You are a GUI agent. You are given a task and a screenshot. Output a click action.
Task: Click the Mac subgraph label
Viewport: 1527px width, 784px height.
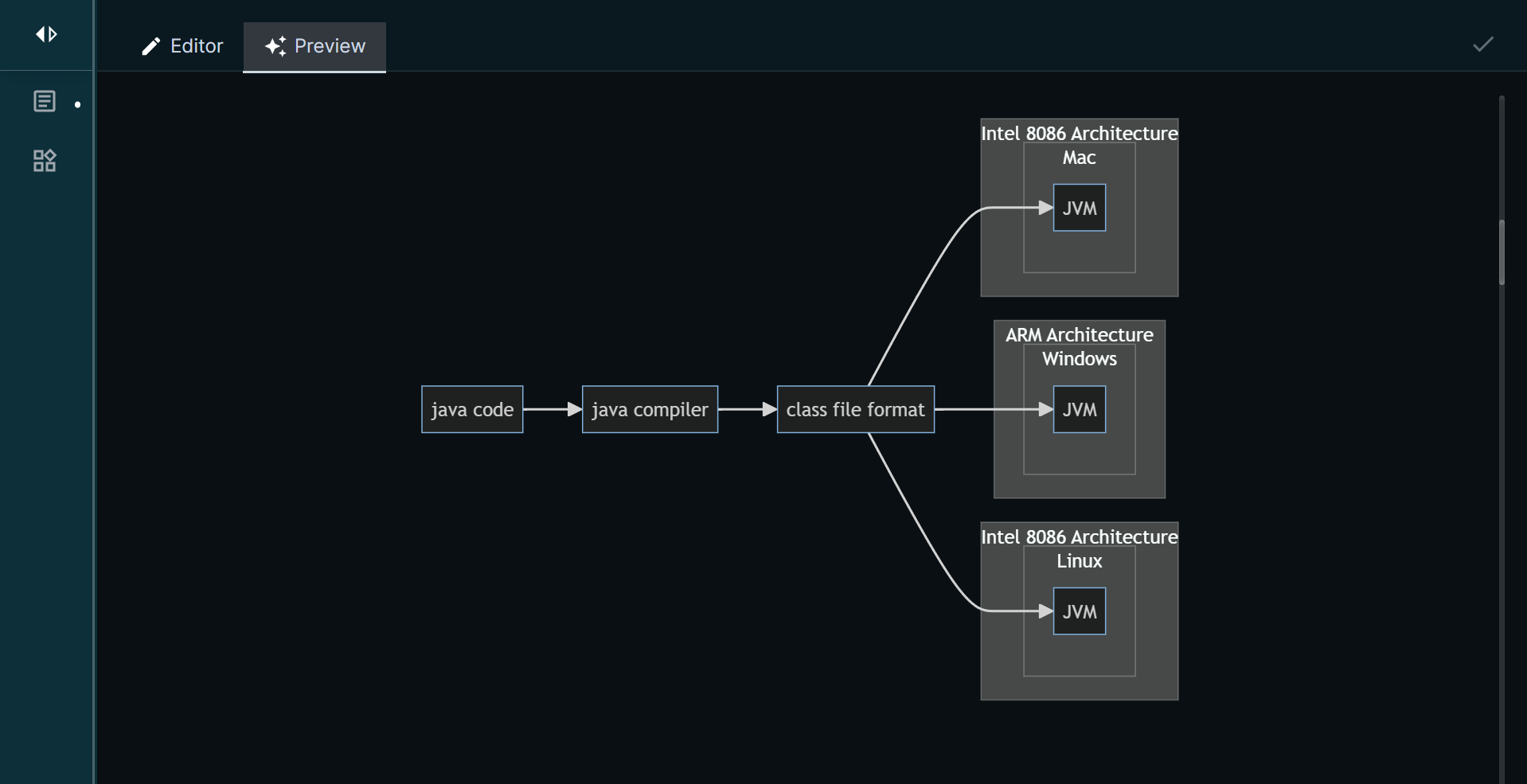(x=1080, y=158)
